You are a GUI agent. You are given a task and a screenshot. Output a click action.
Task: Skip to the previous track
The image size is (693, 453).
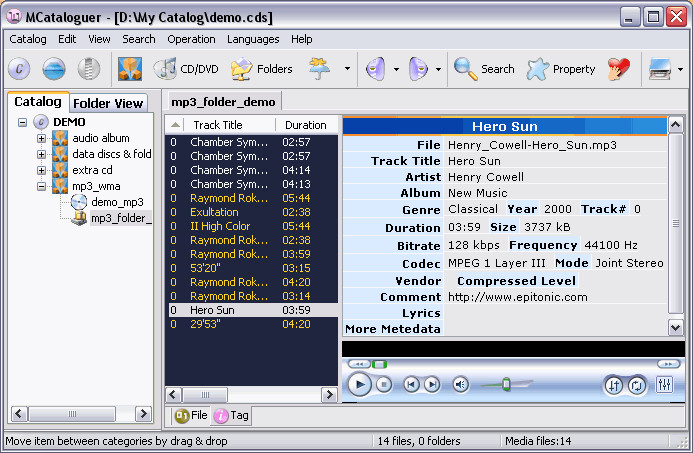click(x=411, y=385)
